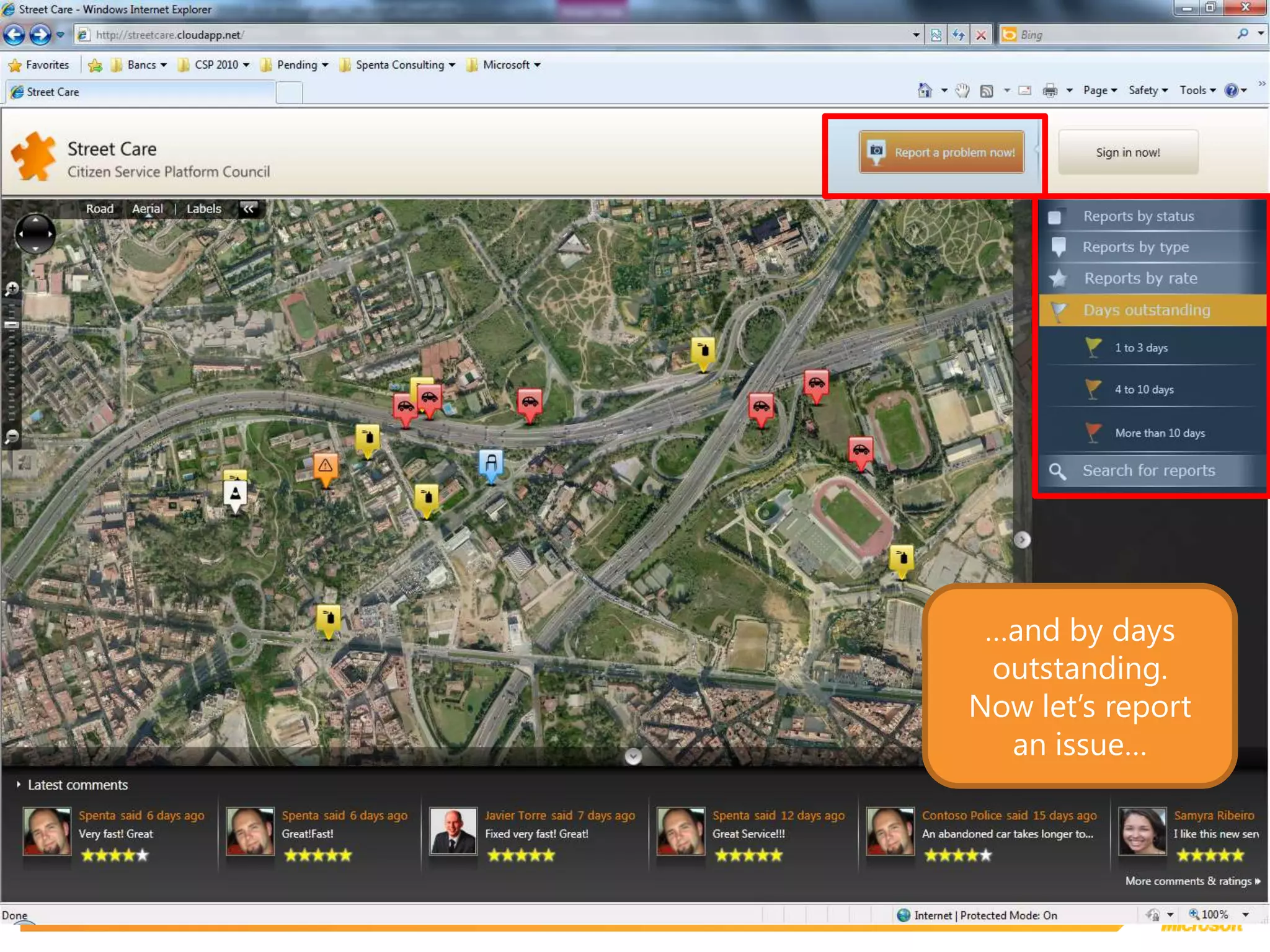Collapse the map view options chevron
The width and height of the screenshot is (1270, 952).
point(248,209)
